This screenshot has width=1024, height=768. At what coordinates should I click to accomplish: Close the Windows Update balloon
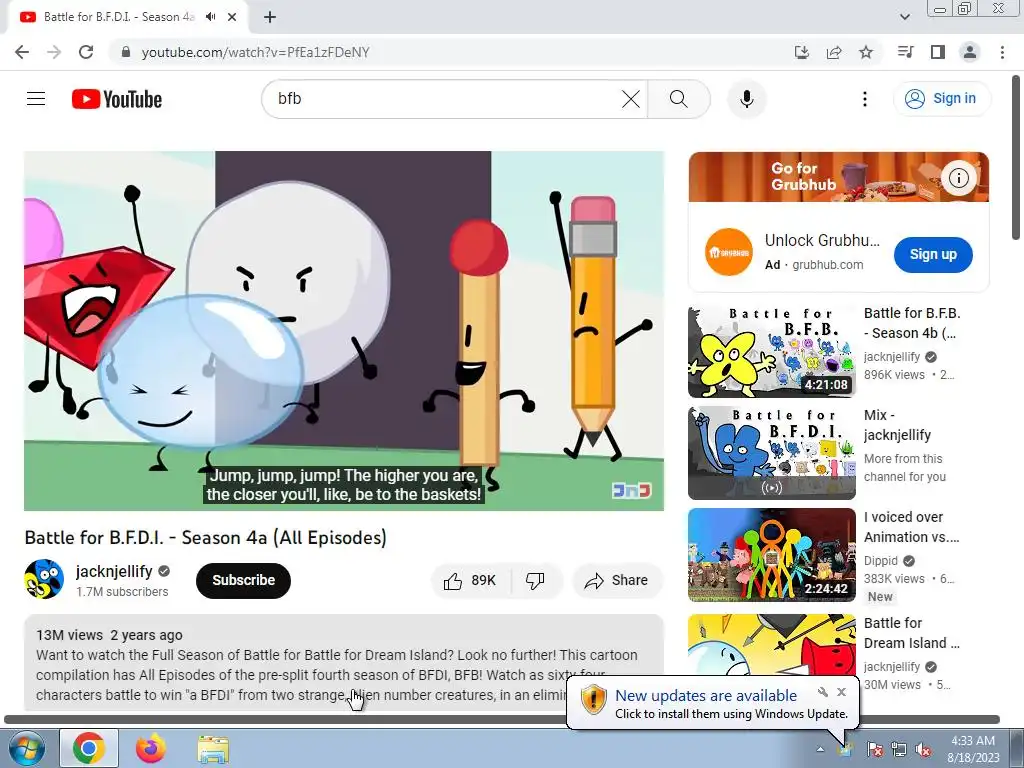point(842,692)
